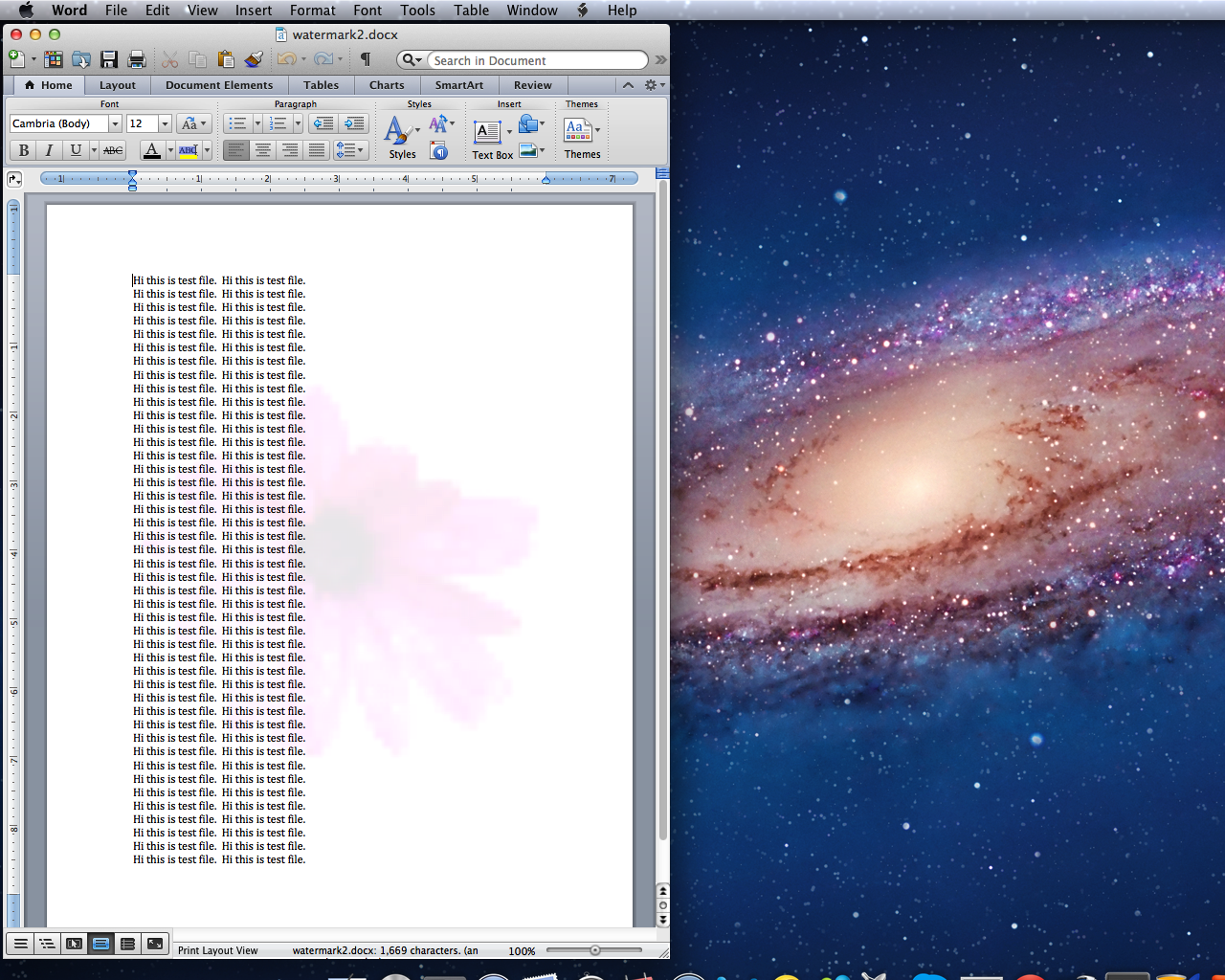This screenshot has height=980, width=1225.
Task: Open the Styles gallery button
Action: point(402,136)
